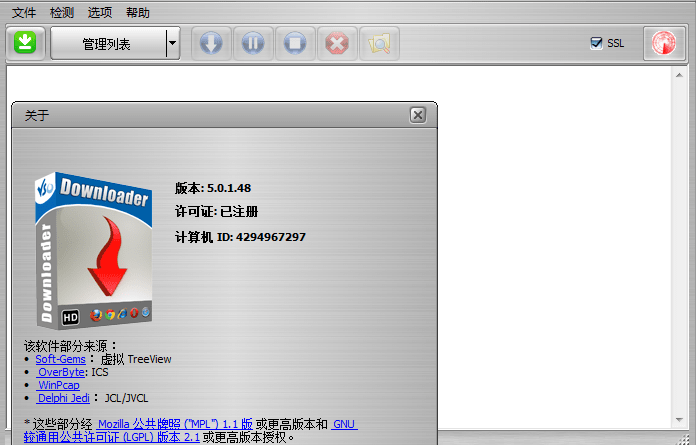Image resolution: width=696 pixels, height=445 pixels.
Task: Click the red radar detection icon
Action: pyautogui.click(x=664, y=43)
